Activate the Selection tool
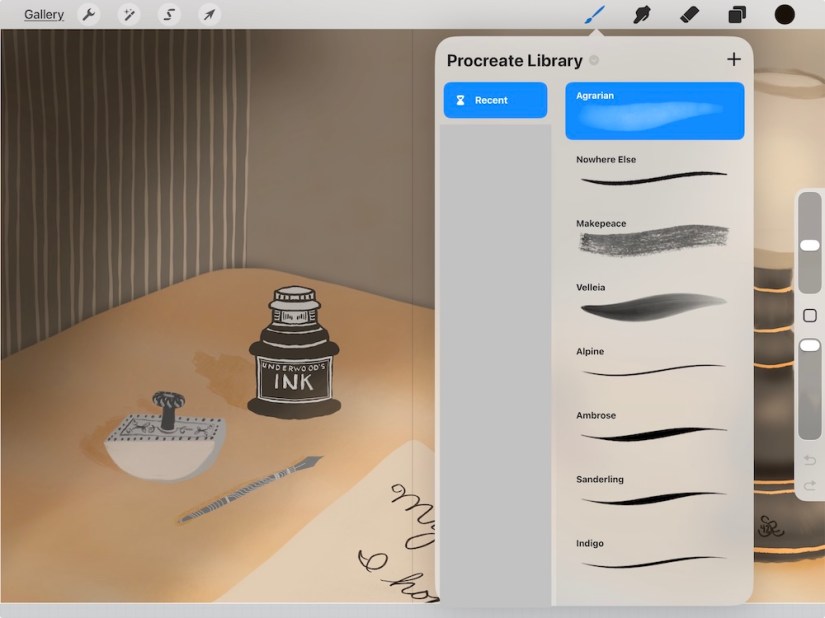Image resolution: width=825 pixels, height=618 pixels. pyautogui.click(x=168, y=14)
